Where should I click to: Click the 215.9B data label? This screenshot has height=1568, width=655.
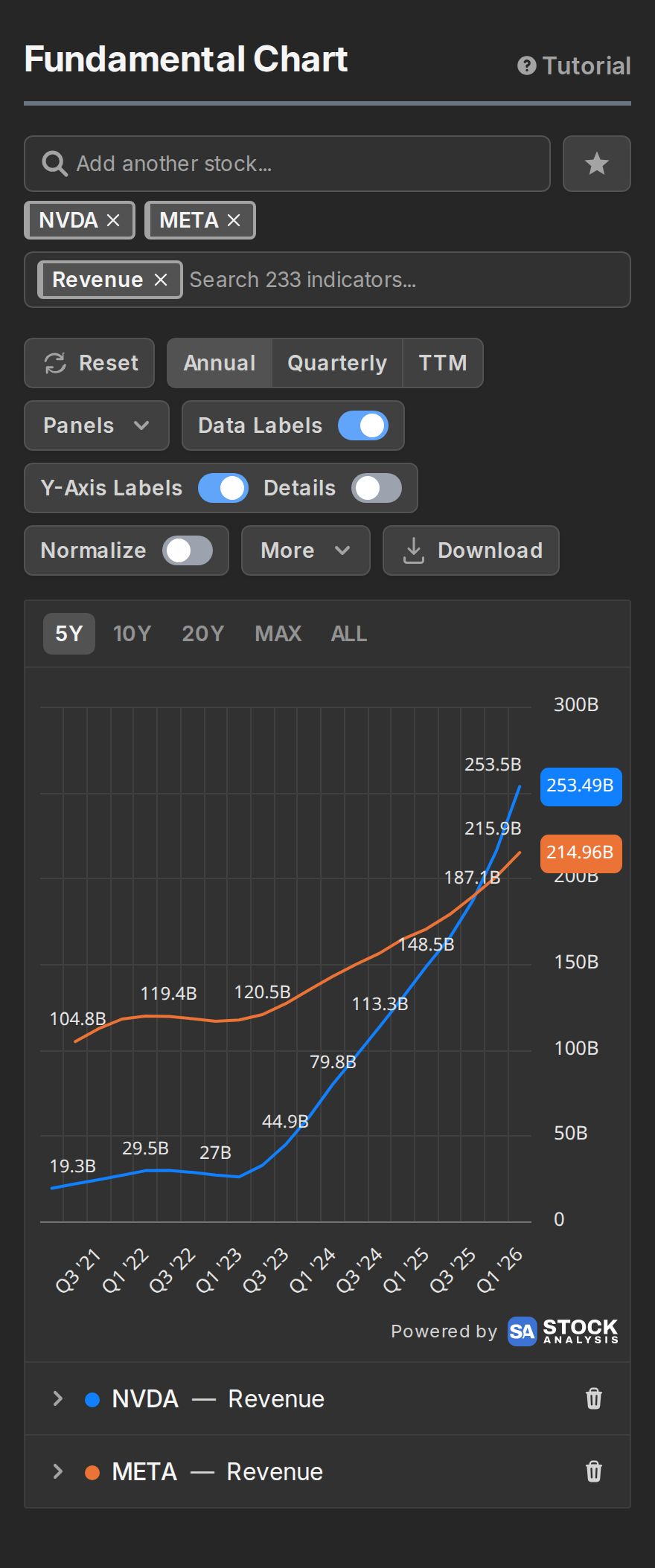pos(493,829)
